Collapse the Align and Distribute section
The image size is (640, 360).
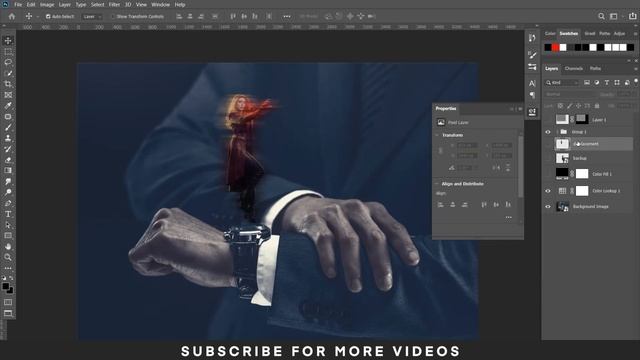[437, 184]
